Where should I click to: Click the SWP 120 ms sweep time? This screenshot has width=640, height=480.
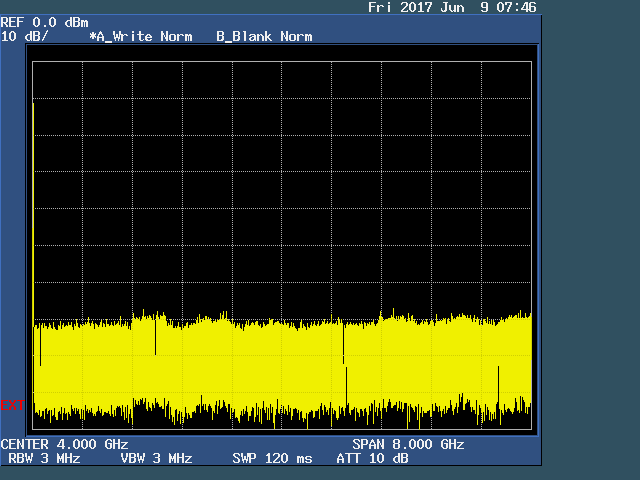[x=272, y=458]
